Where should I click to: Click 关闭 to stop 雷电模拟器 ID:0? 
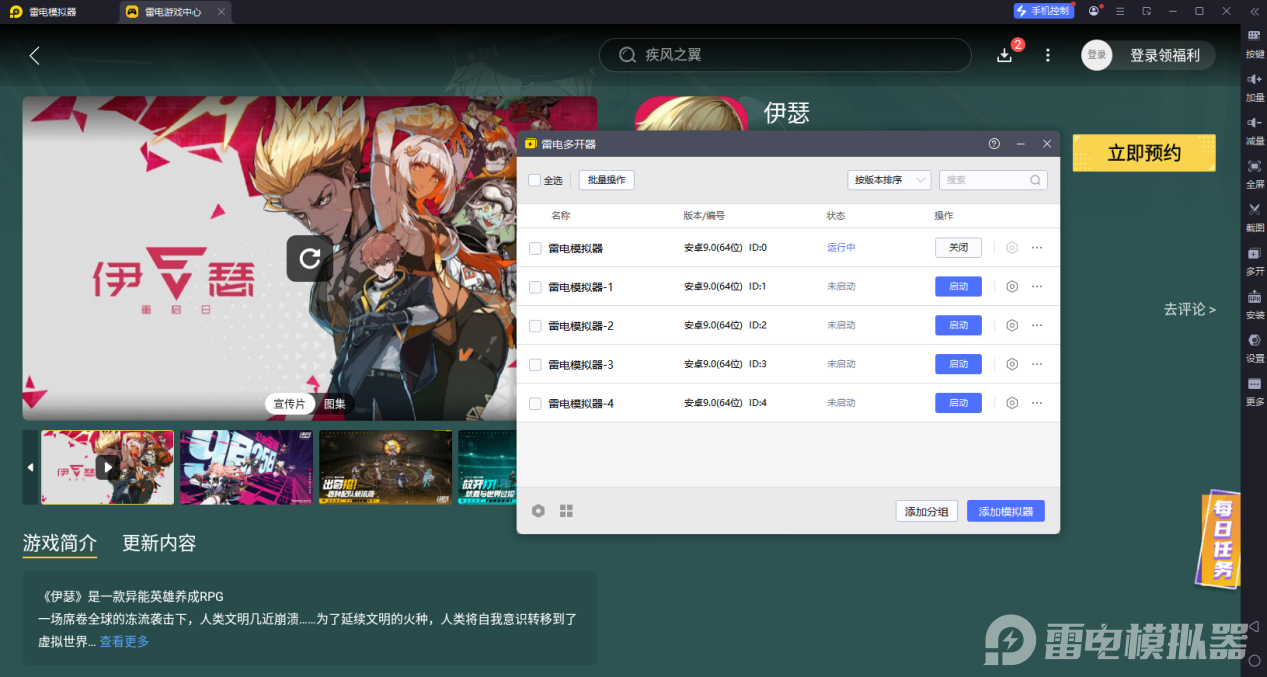pos(958,248)
